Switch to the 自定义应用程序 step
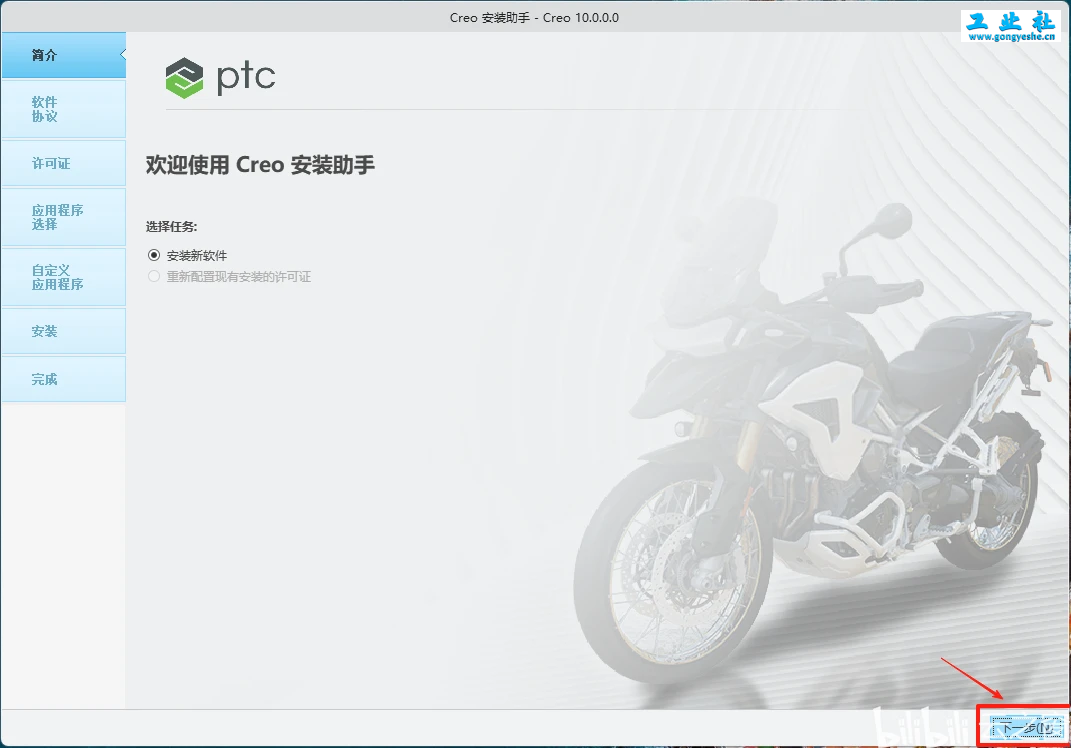The width and height of the screenshot is (1071, 748). coord(64,277)
